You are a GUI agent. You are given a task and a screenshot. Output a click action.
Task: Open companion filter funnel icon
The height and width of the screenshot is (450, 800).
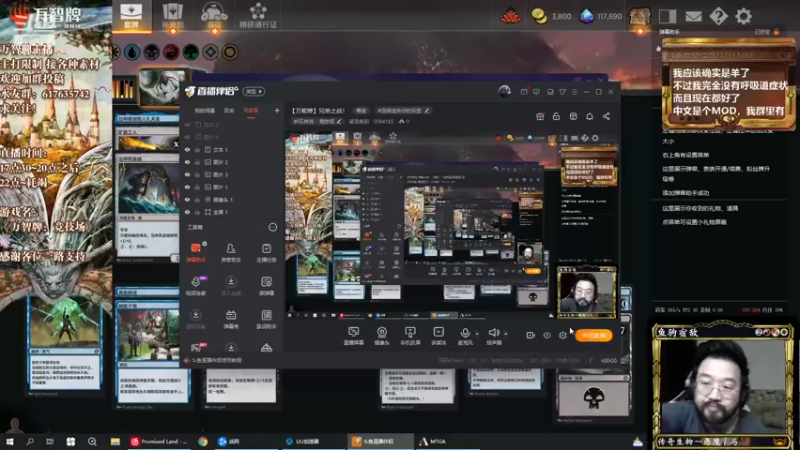coord(562,92)
